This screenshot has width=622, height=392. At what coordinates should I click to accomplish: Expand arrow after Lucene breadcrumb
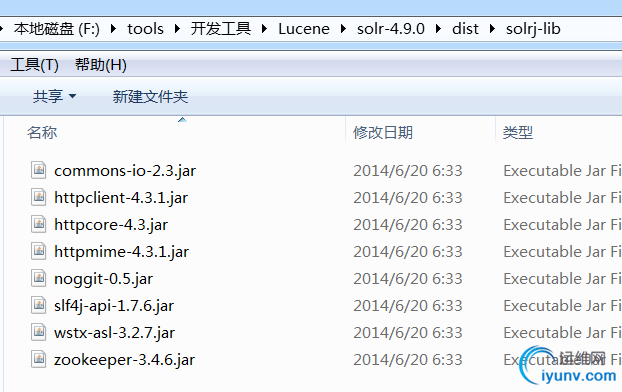point(344,29)
